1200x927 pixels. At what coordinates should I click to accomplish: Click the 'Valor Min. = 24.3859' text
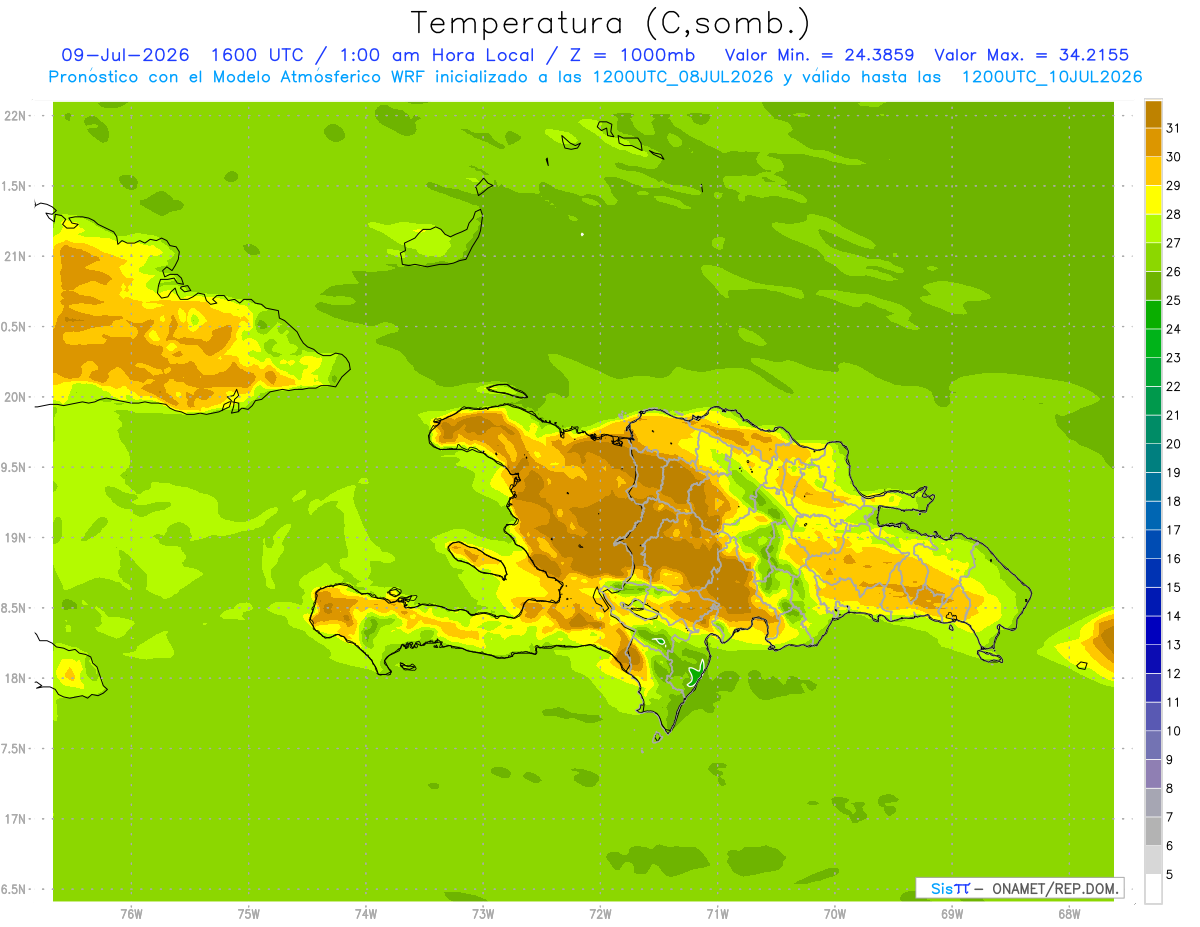pyautogui.click(x=819, y=55)
